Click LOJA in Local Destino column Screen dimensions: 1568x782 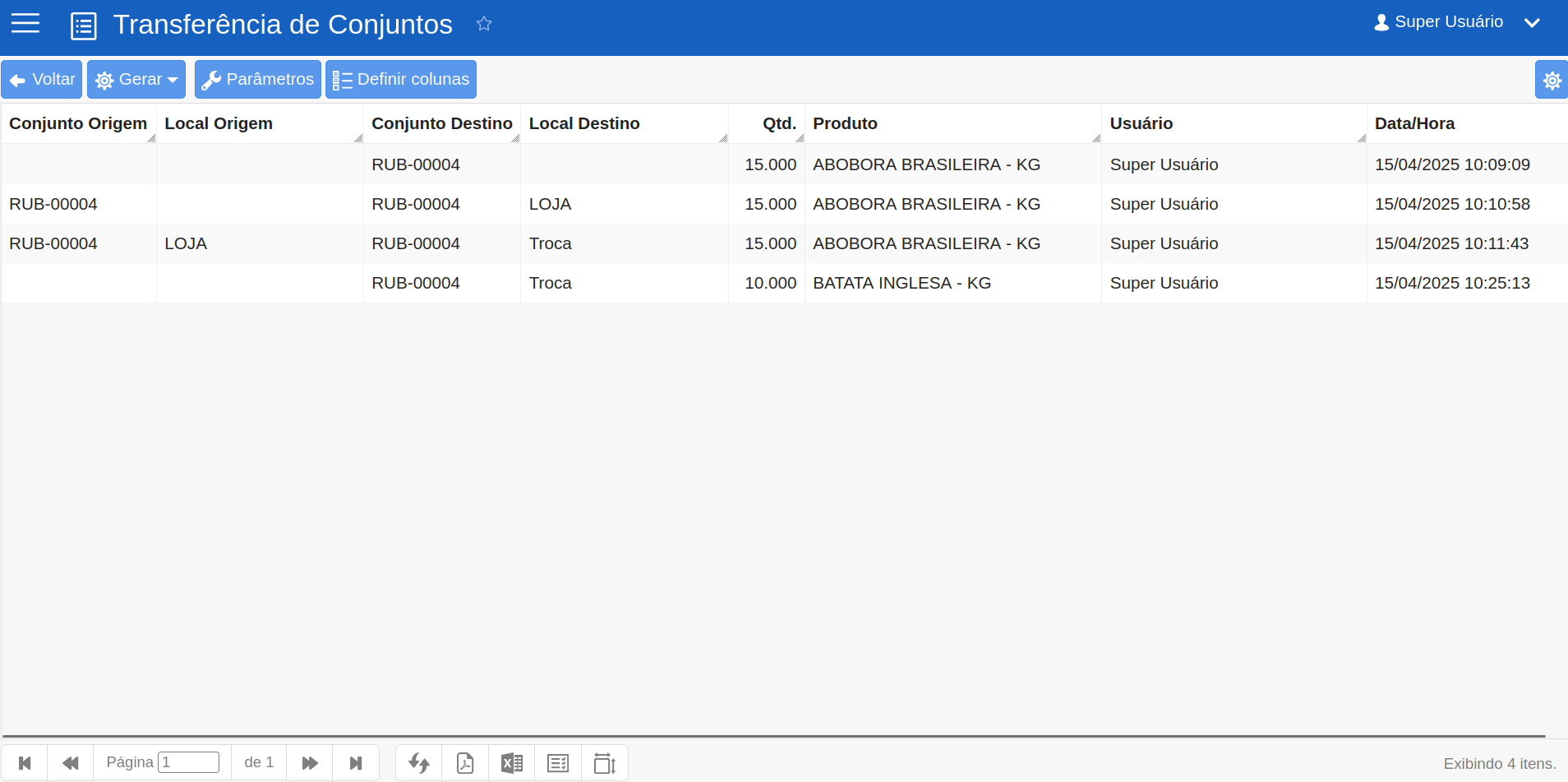(x=550, y=204)
